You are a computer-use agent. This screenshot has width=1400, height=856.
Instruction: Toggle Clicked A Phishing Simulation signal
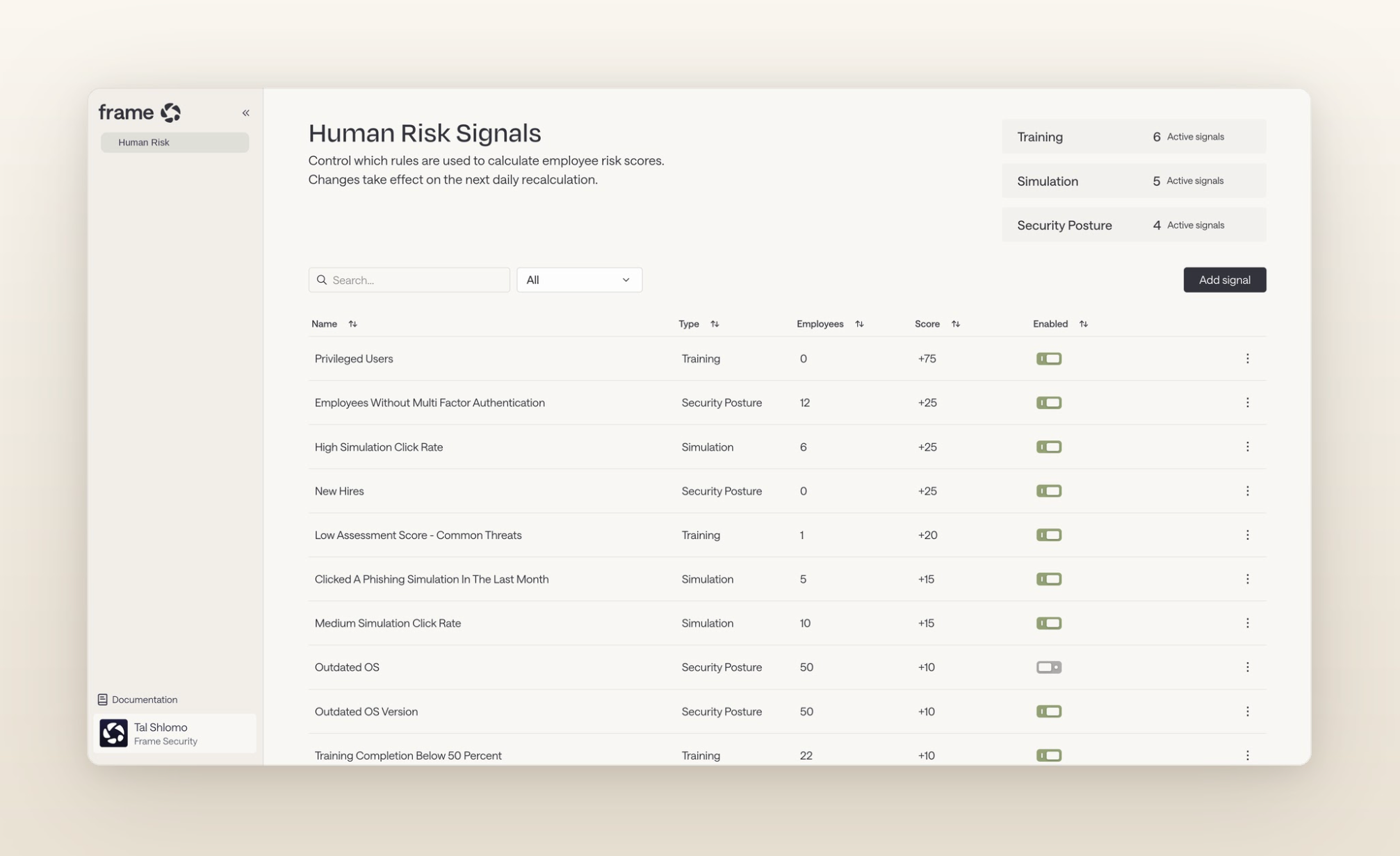click(x=1049, y=579)
